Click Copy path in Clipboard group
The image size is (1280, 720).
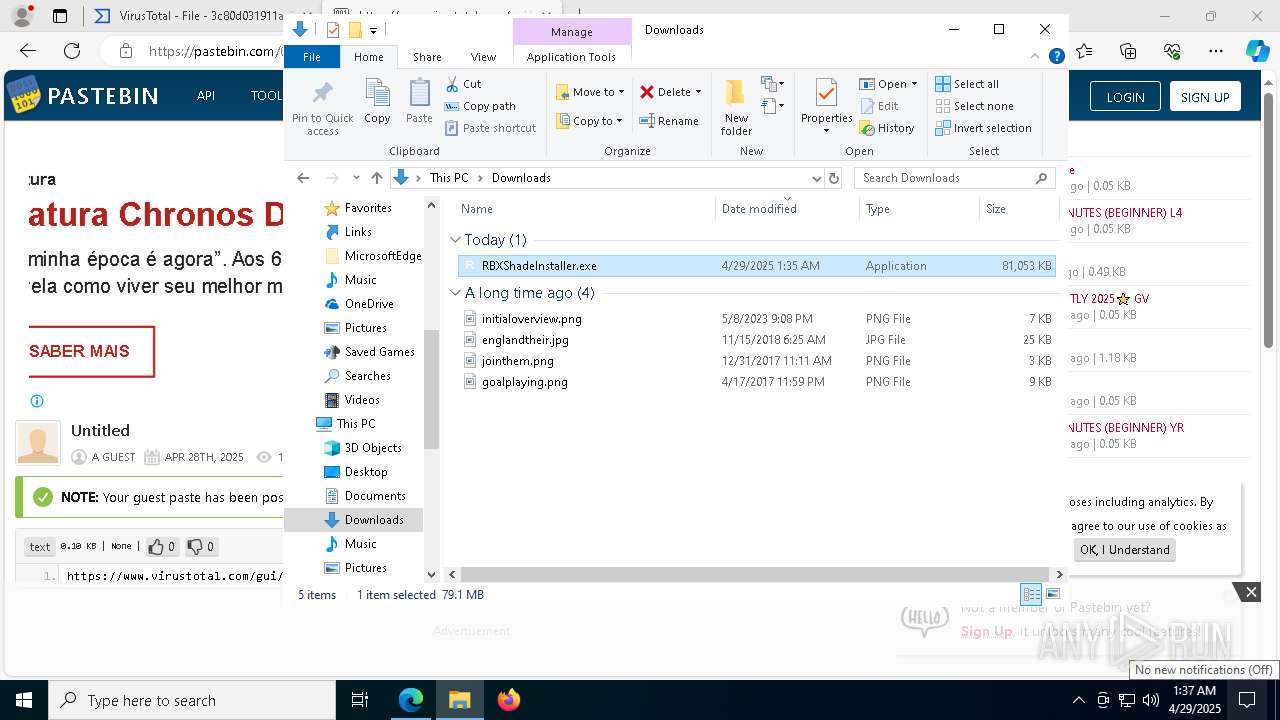pos(480,106)
